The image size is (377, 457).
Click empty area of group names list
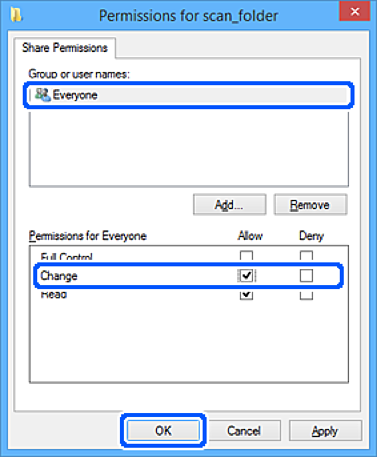tap(189, 148)
